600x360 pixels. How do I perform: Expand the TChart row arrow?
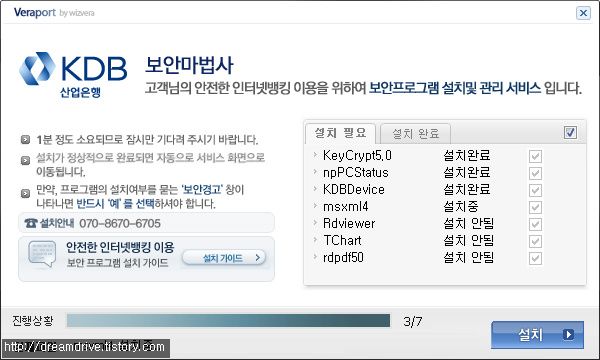coord(315,239)
